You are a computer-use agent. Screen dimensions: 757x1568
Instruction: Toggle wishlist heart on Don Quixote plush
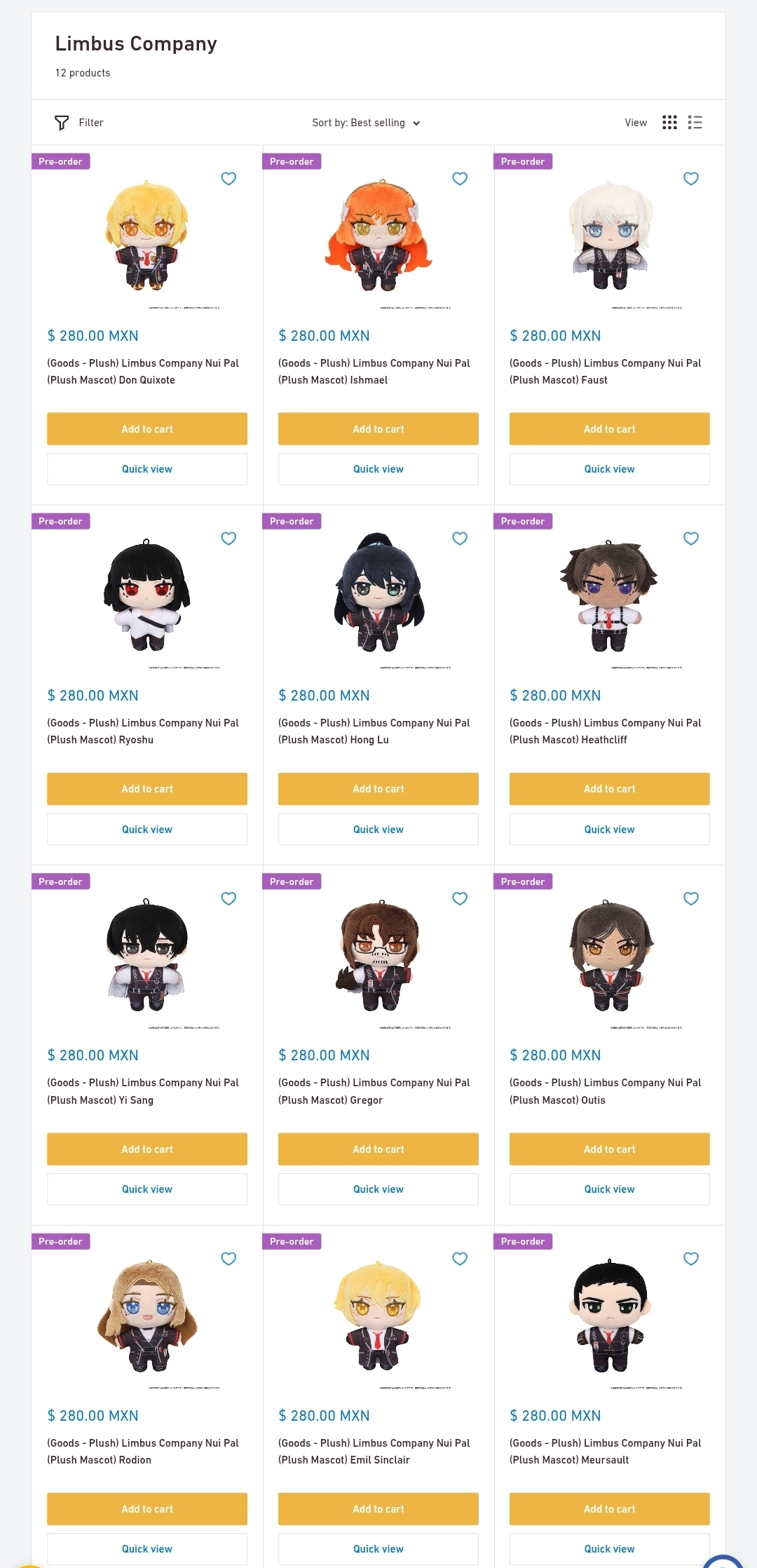(229, 178)
